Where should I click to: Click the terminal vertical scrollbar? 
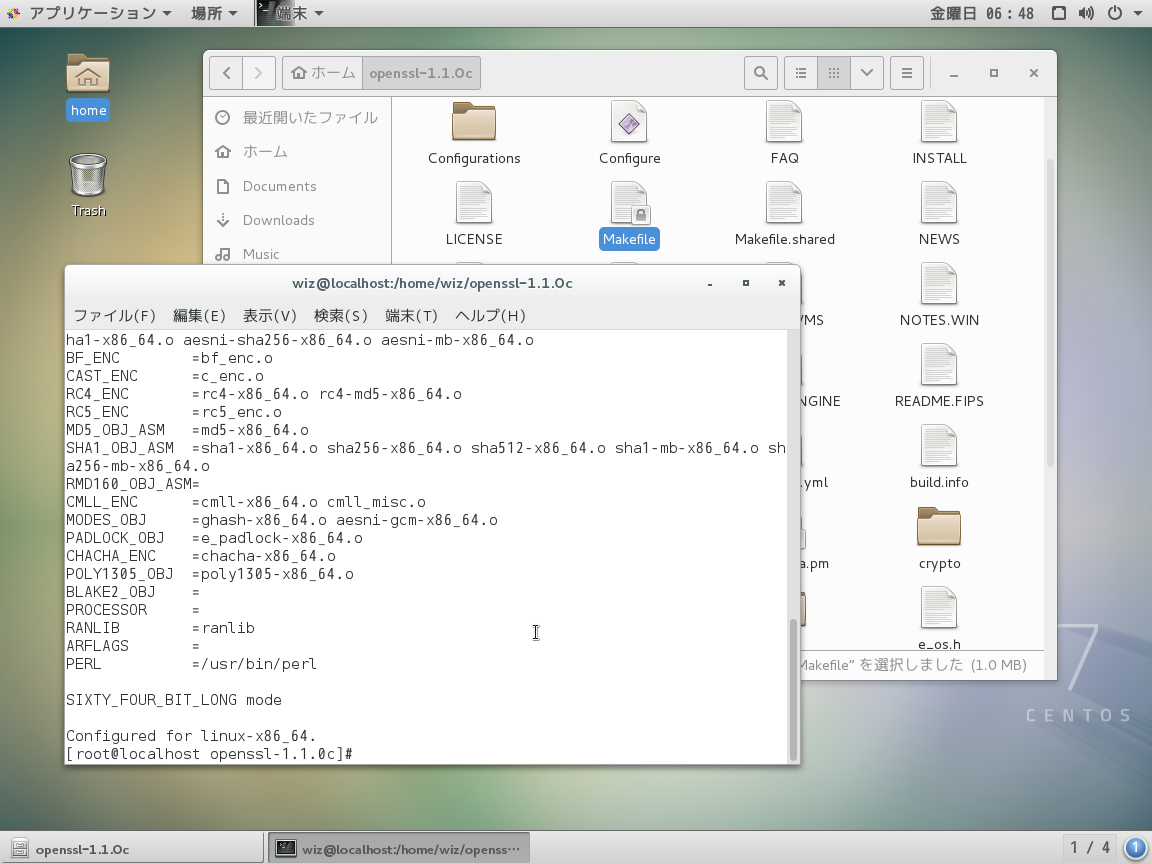pyautogui.click(x=793, y=689)
